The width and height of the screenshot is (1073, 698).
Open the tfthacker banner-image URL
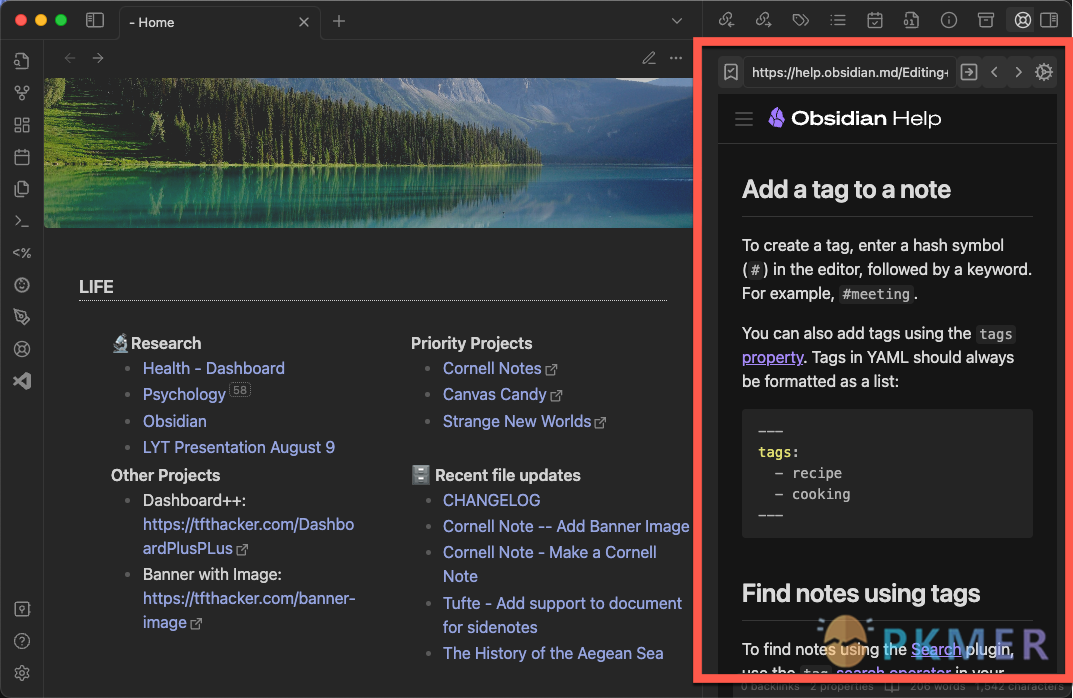pos(249,610)
